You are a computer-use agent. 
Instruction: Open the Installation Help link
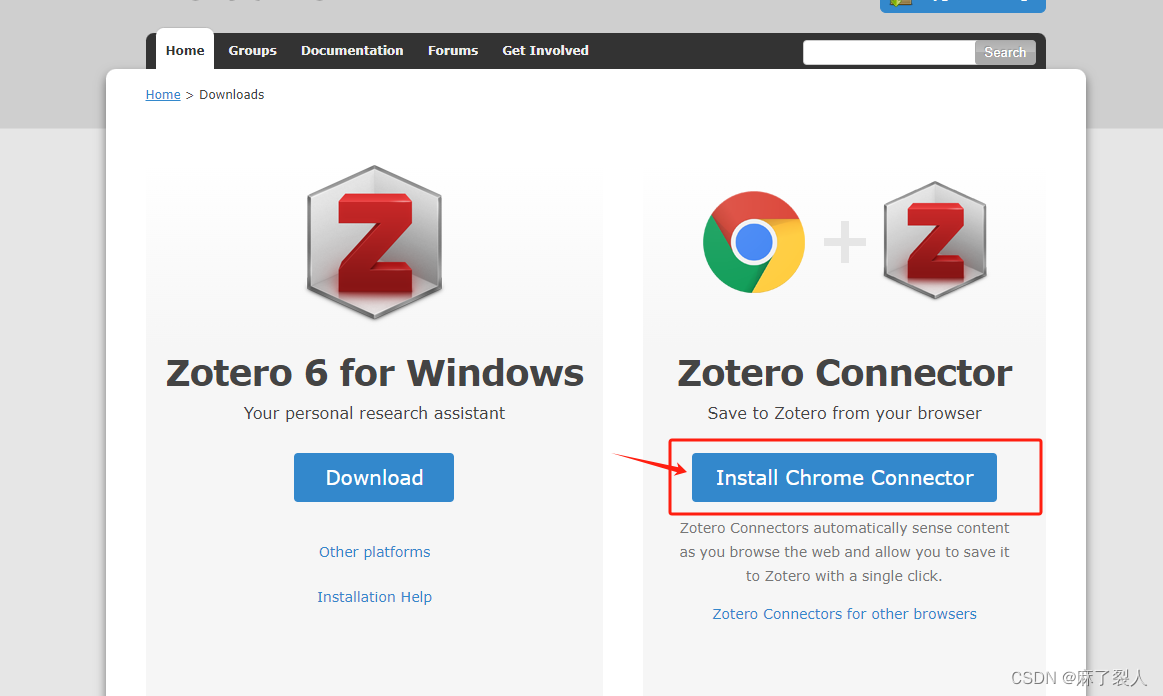(375, 597)
